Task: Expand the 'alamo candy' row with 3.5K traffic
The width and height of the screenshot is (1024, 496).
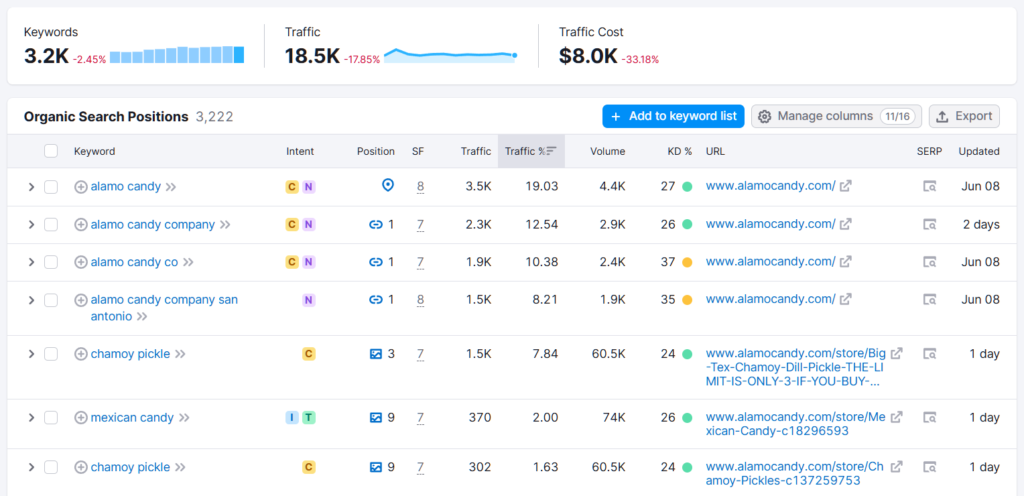Action: 31,187
